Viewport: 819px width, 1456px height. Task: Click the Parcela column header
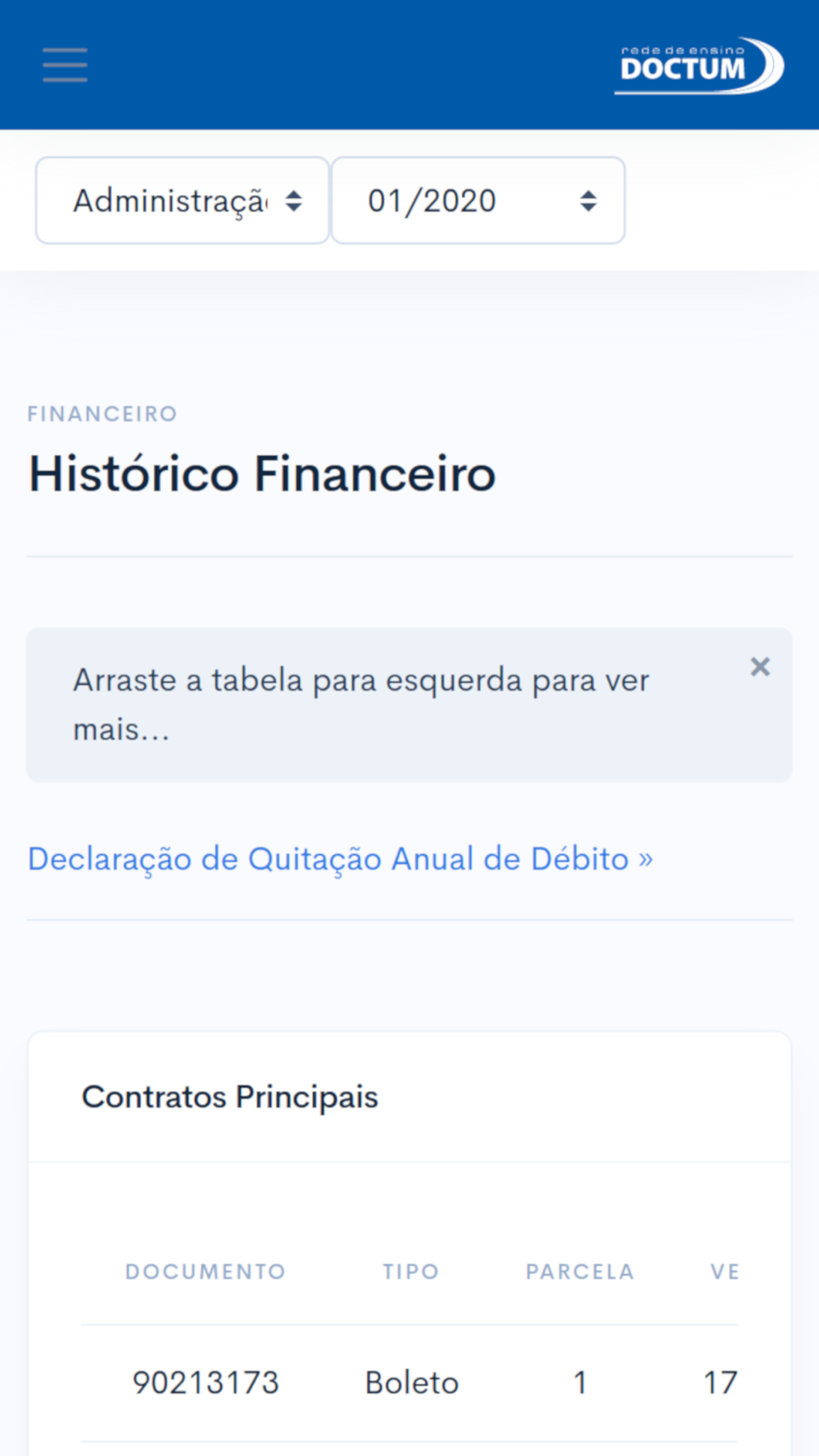coord(580,1272)
